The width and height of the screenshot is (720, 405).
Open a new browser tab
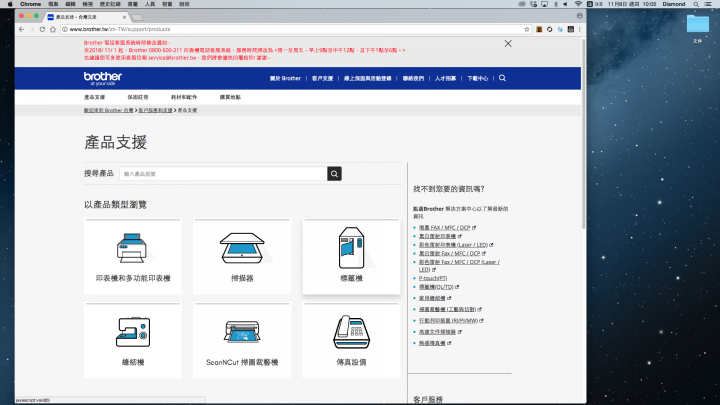click(138, 17)
